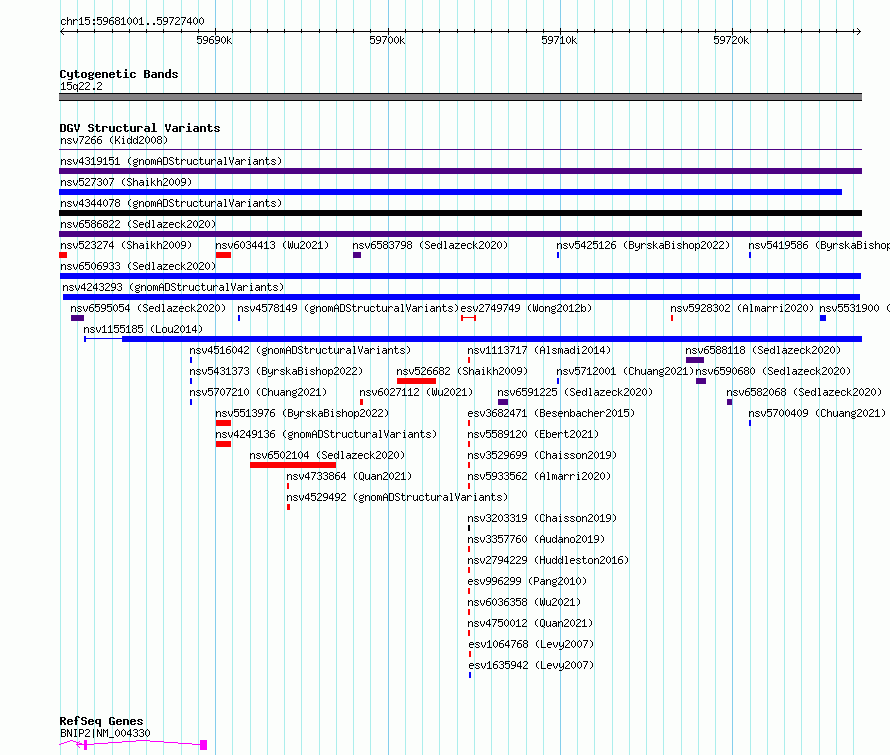Screen dimensions: 890x755
Task: Click the Cytogenetic Bands track title
Action: (x=119, y=74)
